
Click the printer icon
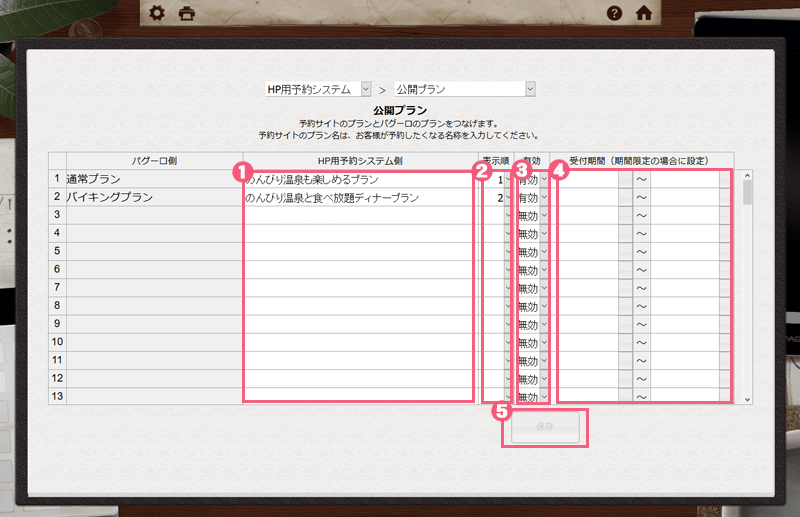click(x=187, y=13)
